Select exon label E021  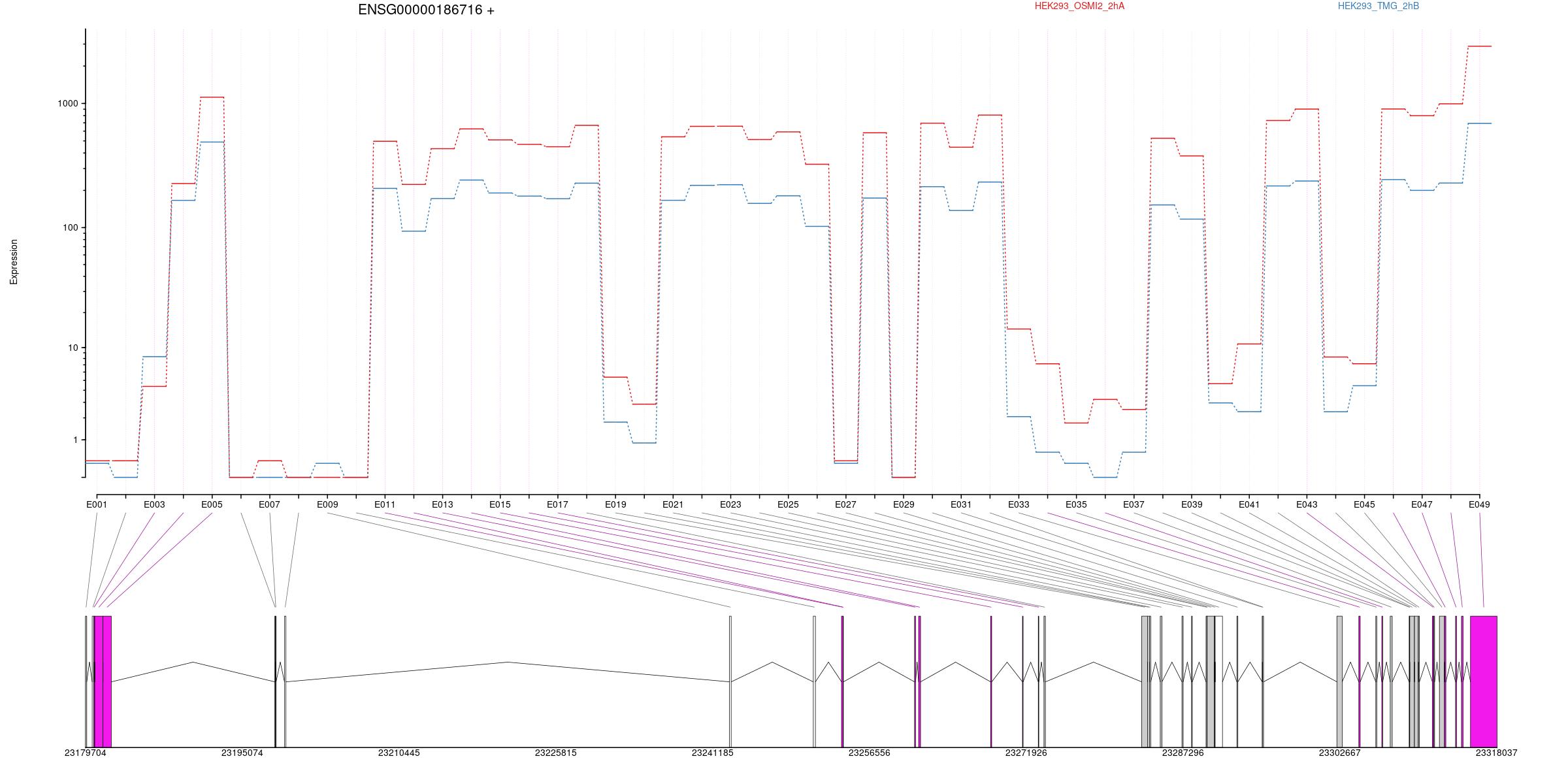673,504
